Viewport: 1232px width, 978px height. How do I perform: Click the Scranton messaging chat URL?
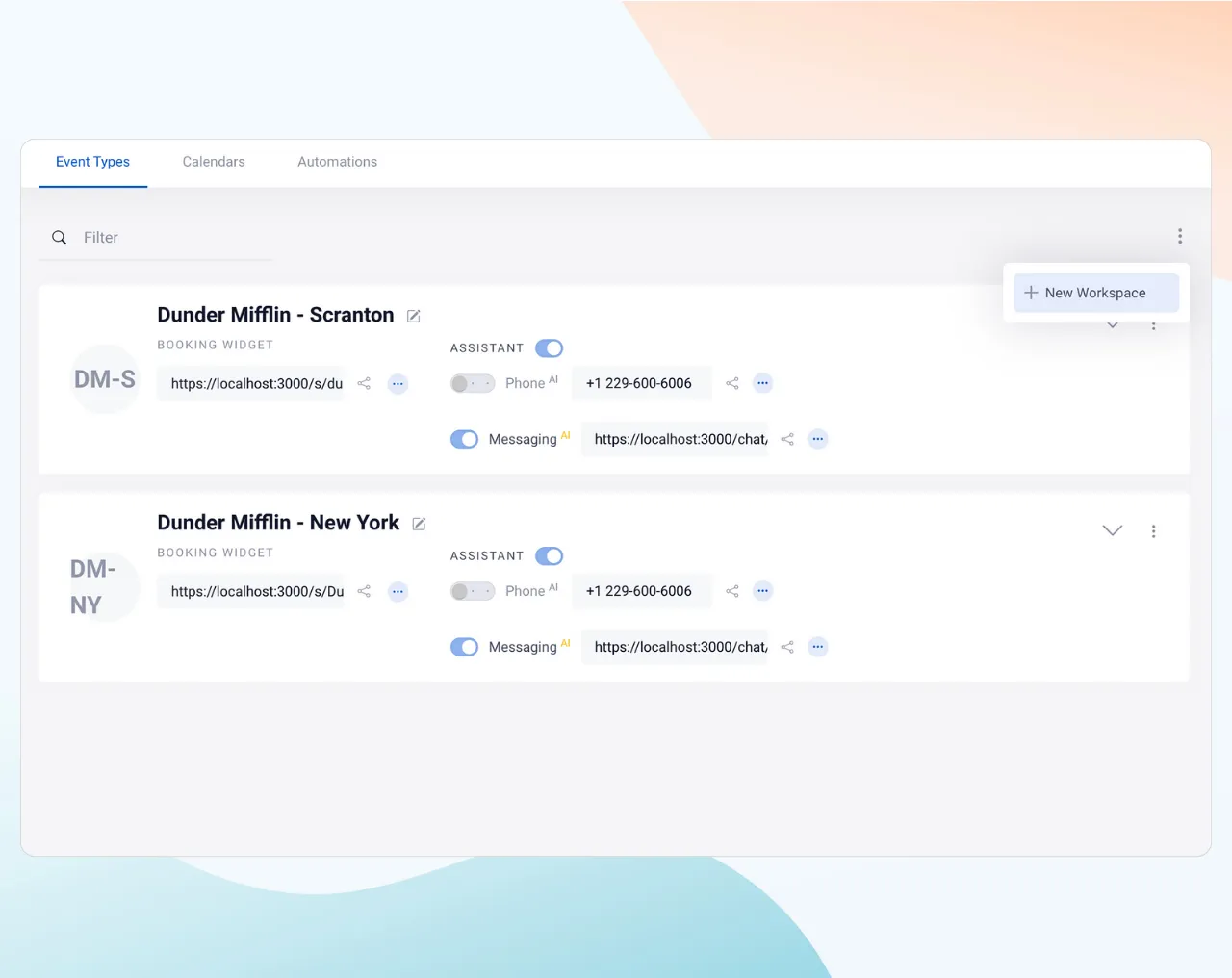coord(675,439)
